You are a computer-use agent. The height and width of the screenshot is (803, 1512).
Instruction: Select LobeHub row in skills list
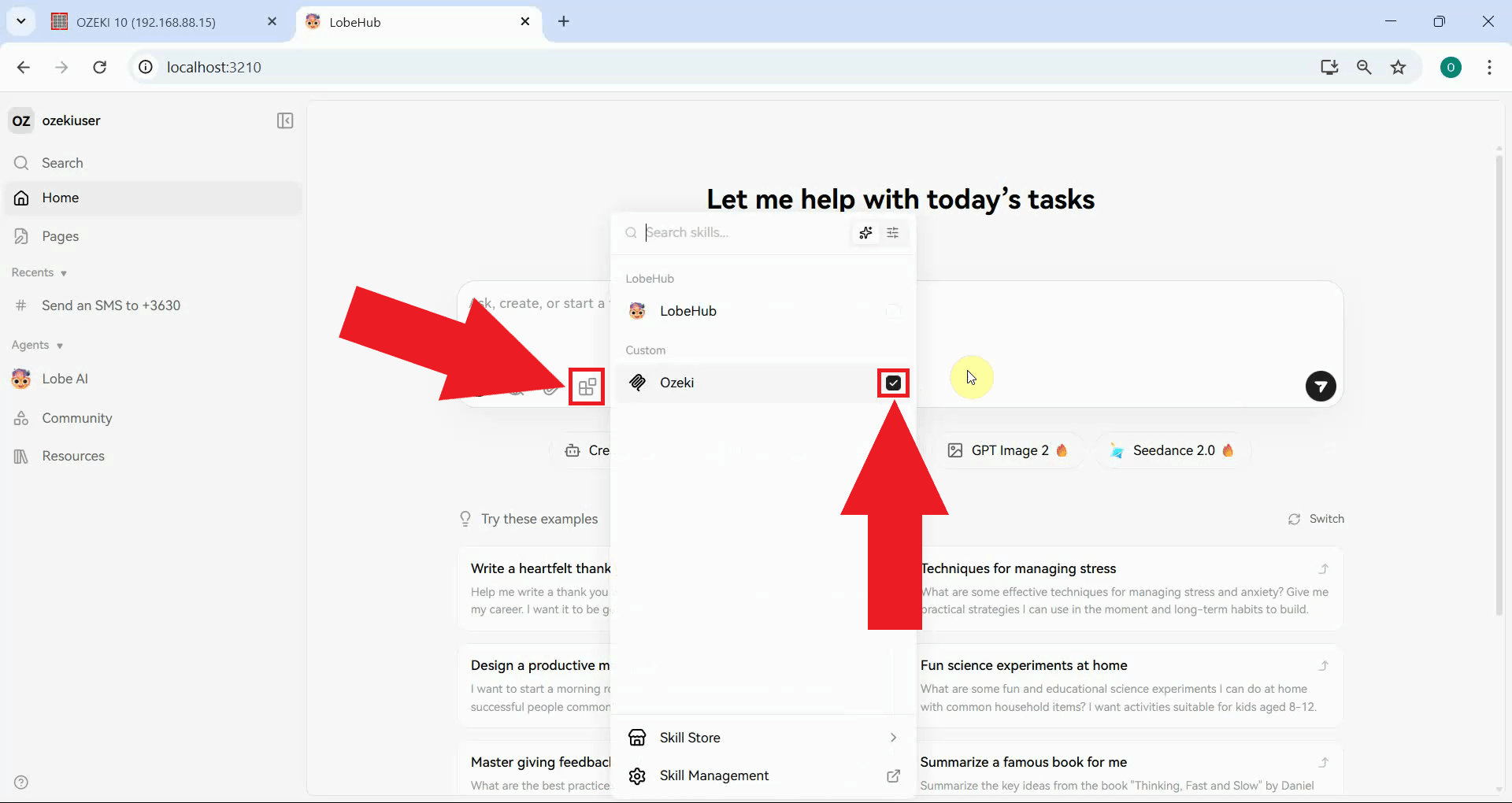[x=763, y=311]
